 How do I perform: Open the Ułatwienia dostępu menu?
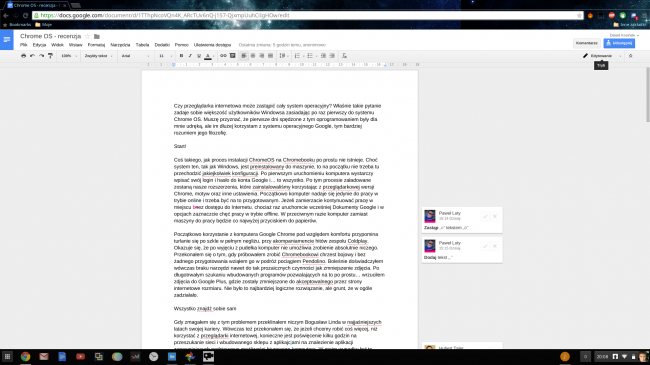(x=212, y=45)
